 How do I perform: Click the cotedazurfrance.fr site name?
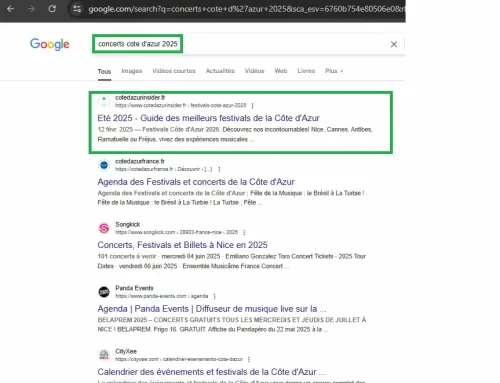pyautogui.click(x=140, y=161)
